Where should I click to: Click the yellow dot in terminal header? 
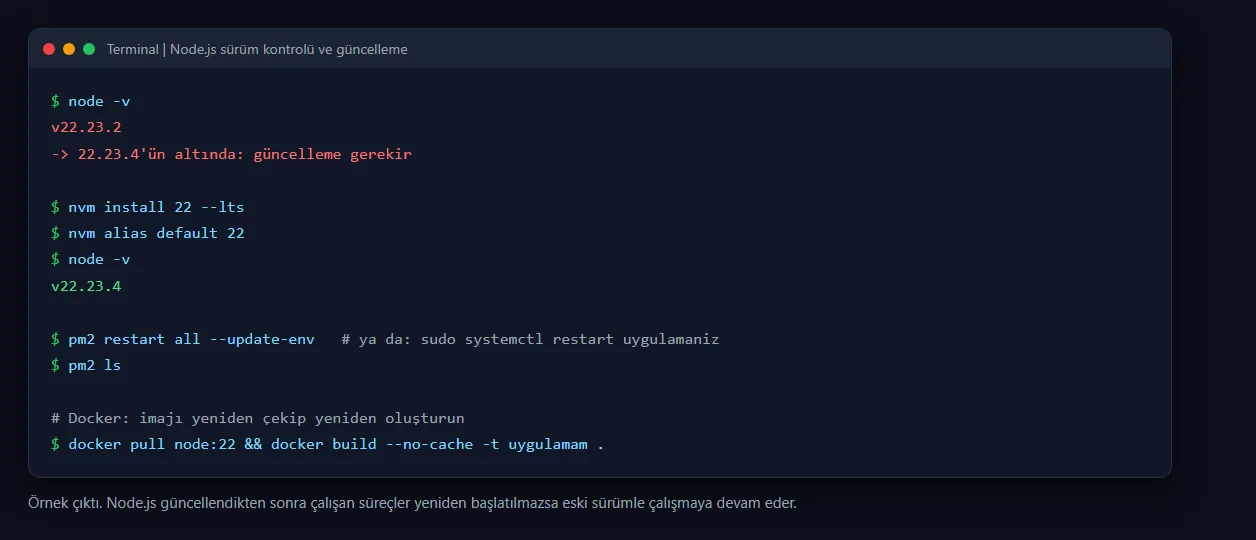[x=69, y=49]
